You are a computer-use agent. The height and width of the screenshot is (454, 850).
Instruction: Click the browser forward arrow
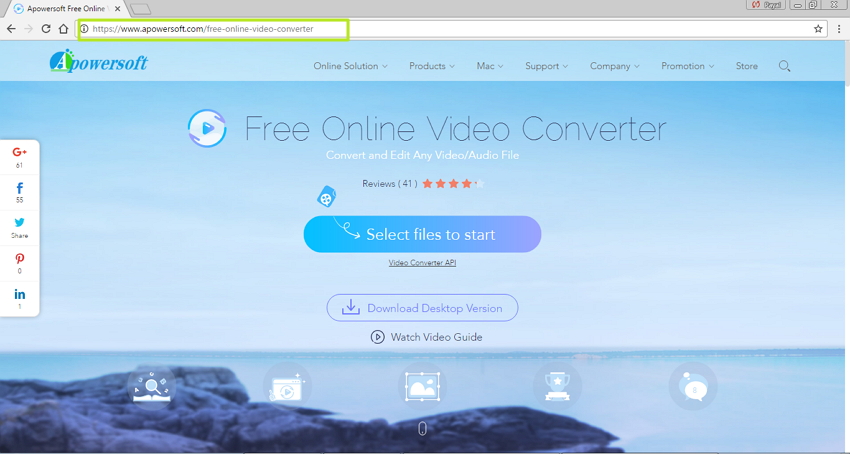28,29
